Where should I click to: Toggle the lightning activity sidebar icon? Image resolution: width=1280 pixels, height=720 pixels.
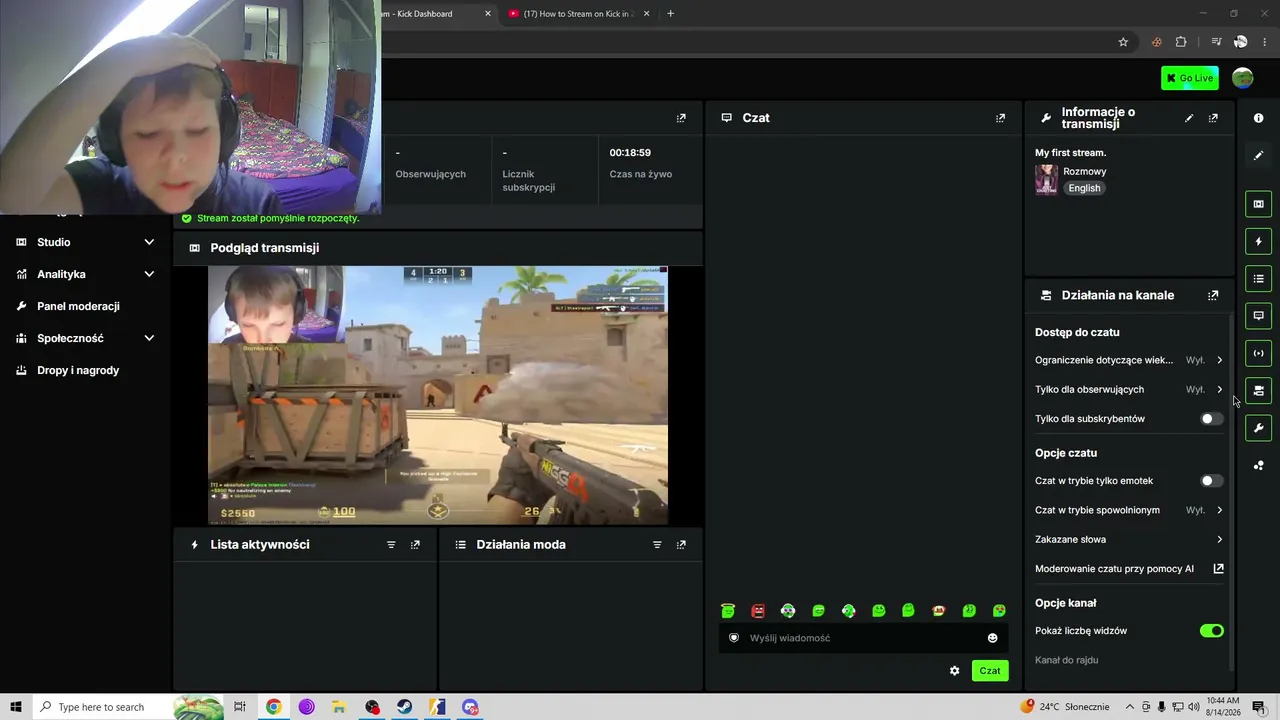coord(1258,241)
